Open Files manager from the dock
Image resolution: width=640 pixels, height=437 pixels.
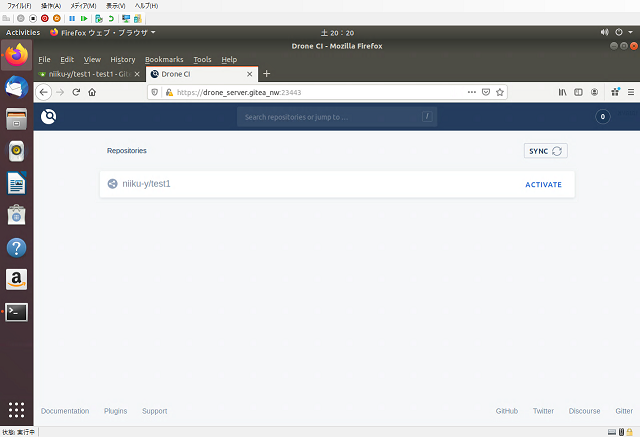(x=16, y=119)
